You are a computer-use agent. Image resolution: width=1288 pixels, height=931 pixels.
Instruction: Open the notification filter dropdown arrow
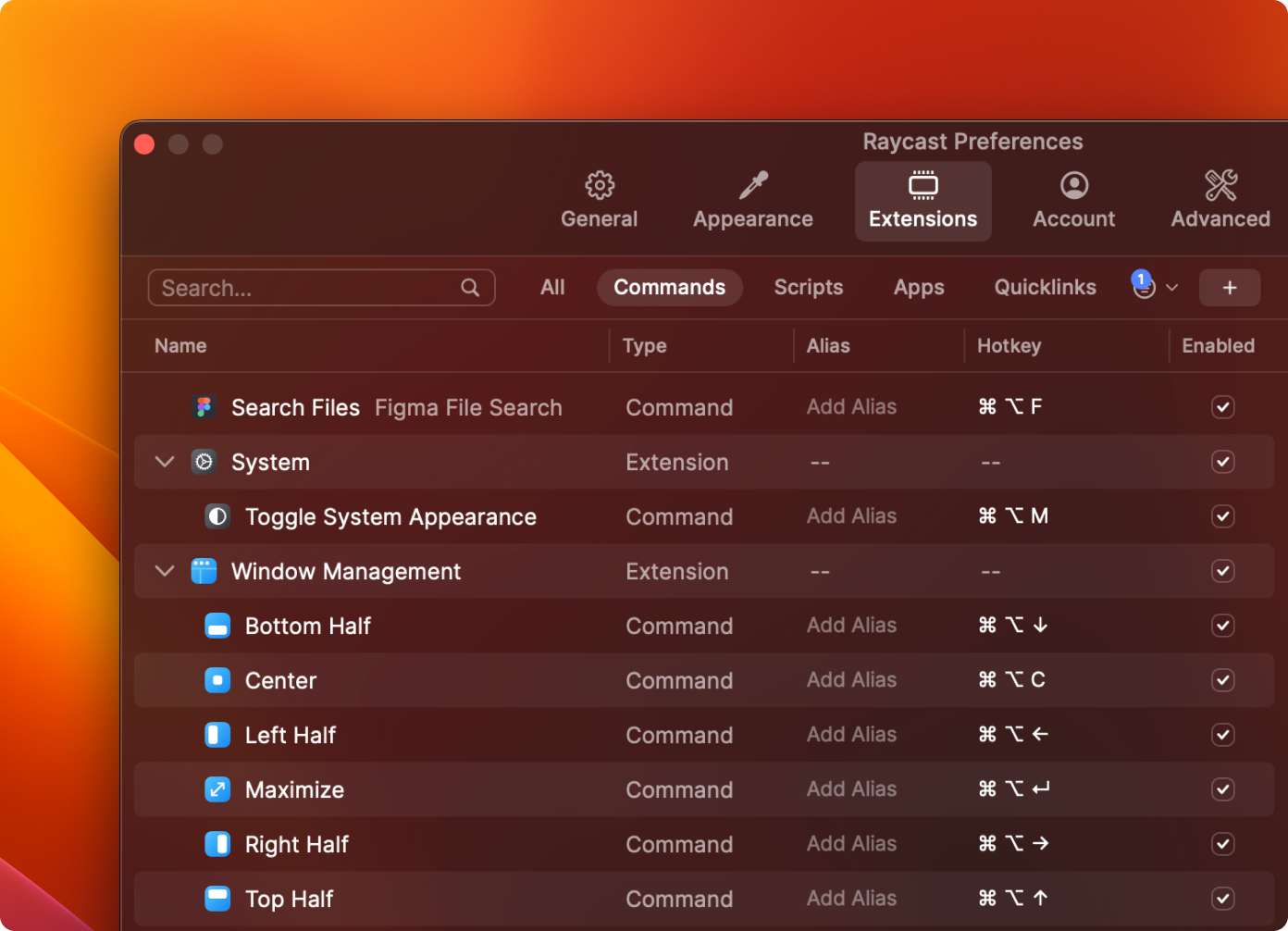click(1171, 288)
